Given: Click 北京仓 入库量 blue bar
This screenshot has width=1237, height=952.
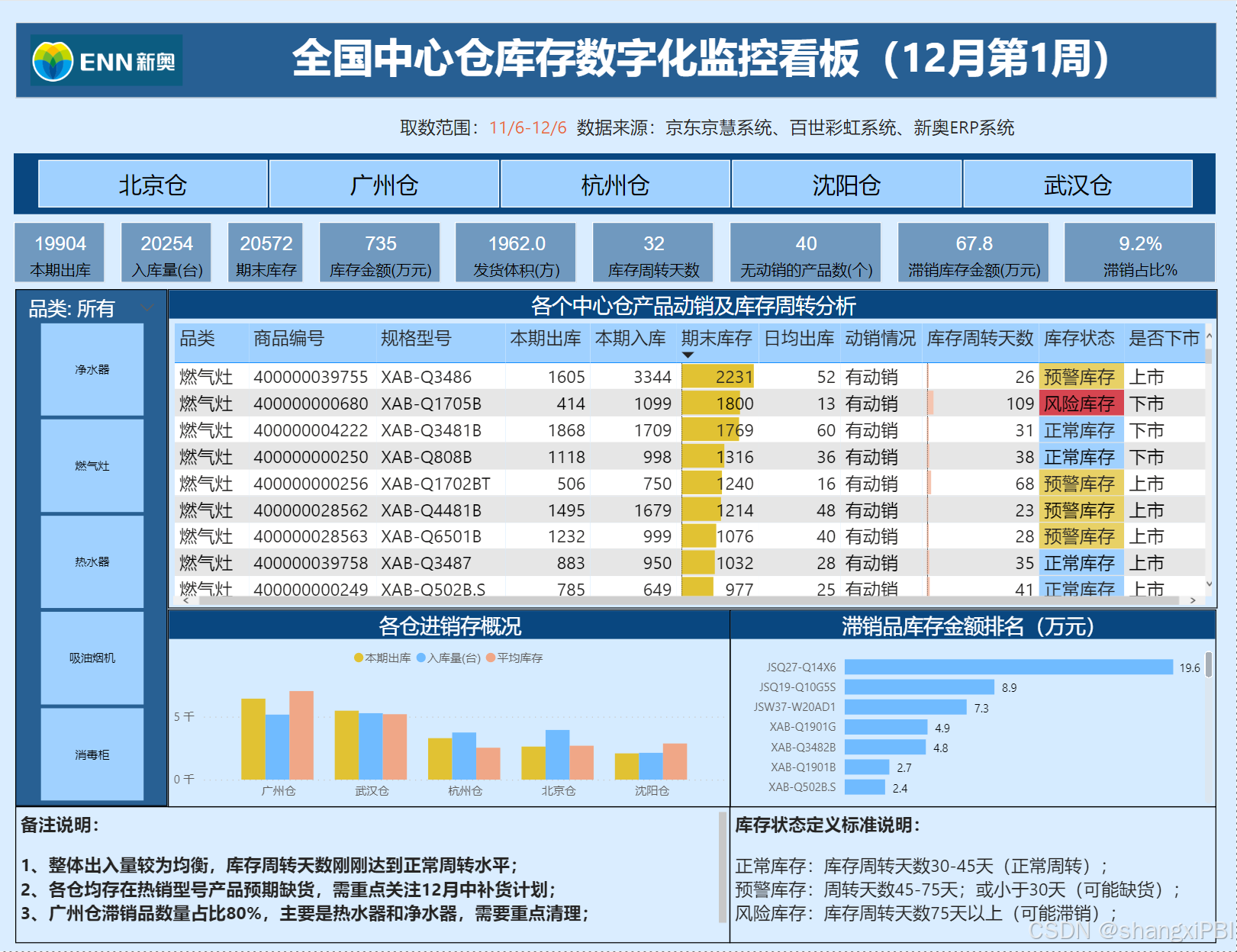Looking at the screenshot, I should [x=557, y=754].
